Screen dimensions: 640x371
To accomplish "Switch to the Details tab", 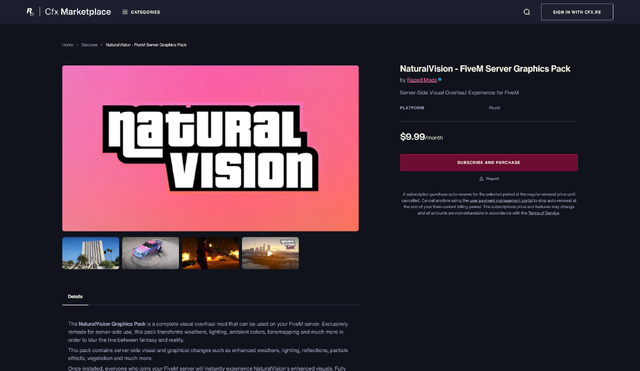I will point(75,297).
